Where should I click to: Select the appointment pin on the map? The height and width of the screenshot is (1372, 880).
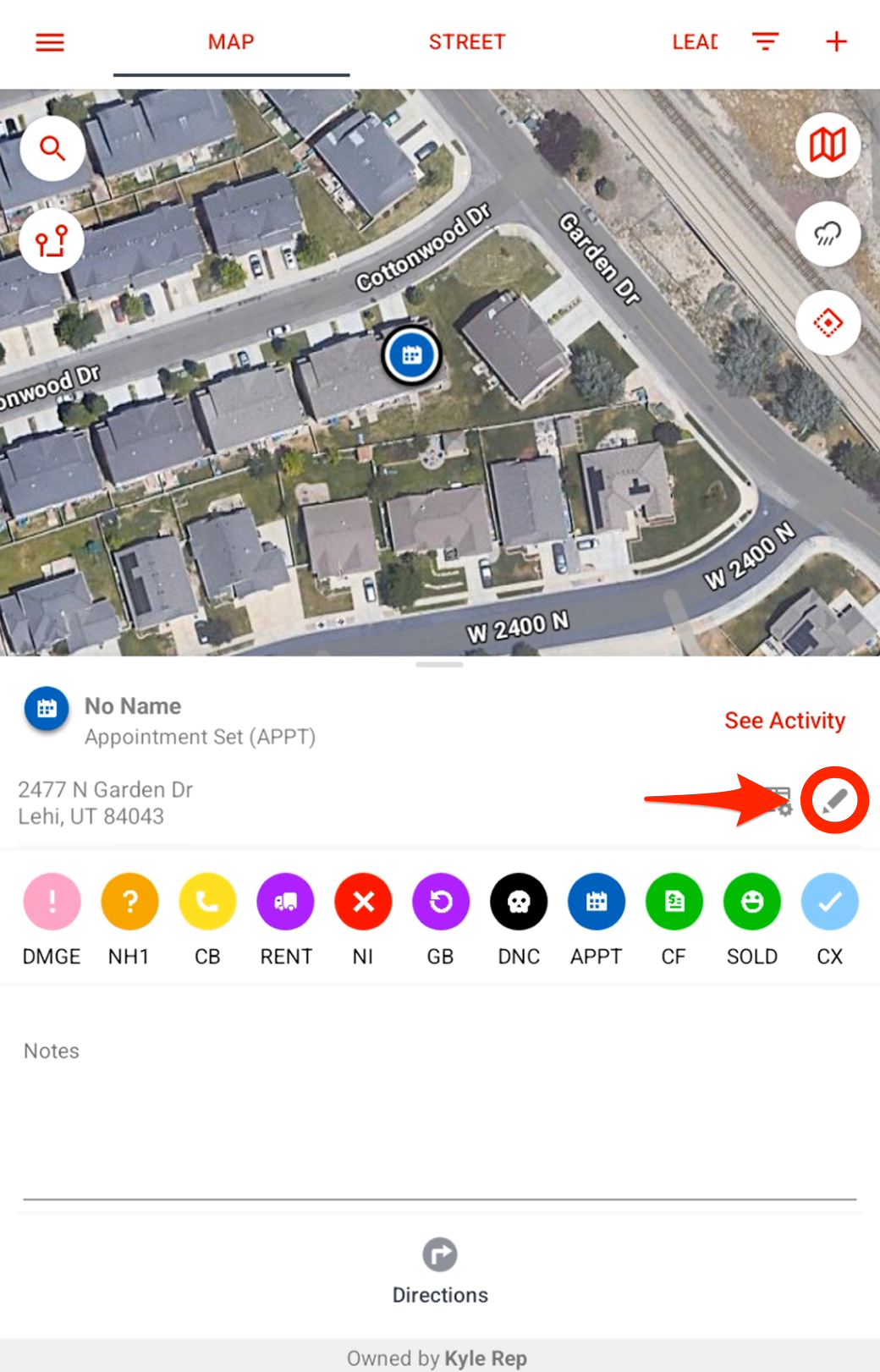click(412, 355)
